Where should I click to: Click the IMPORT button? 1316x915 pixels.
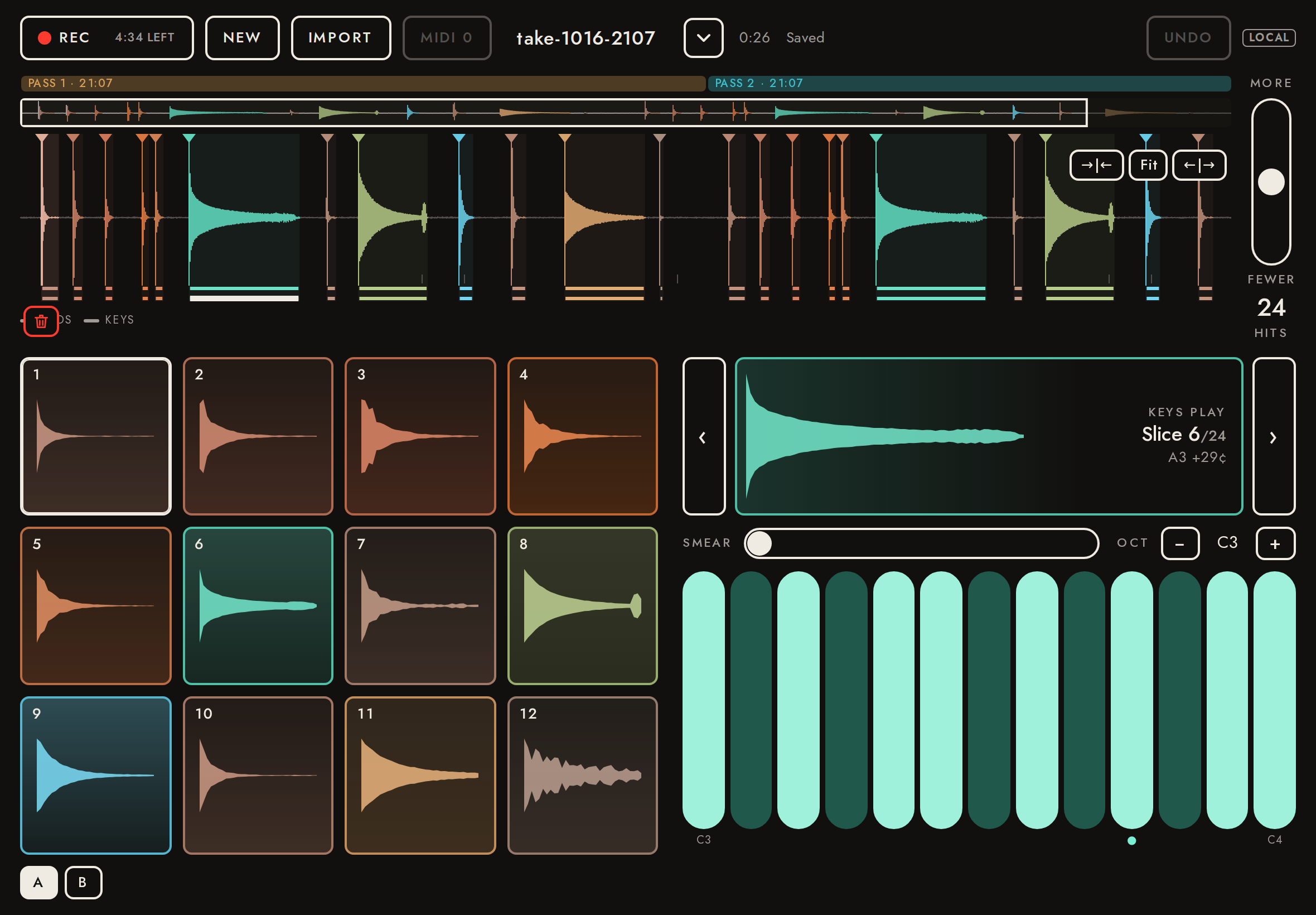pyautogui.click(x=340, y=38)
